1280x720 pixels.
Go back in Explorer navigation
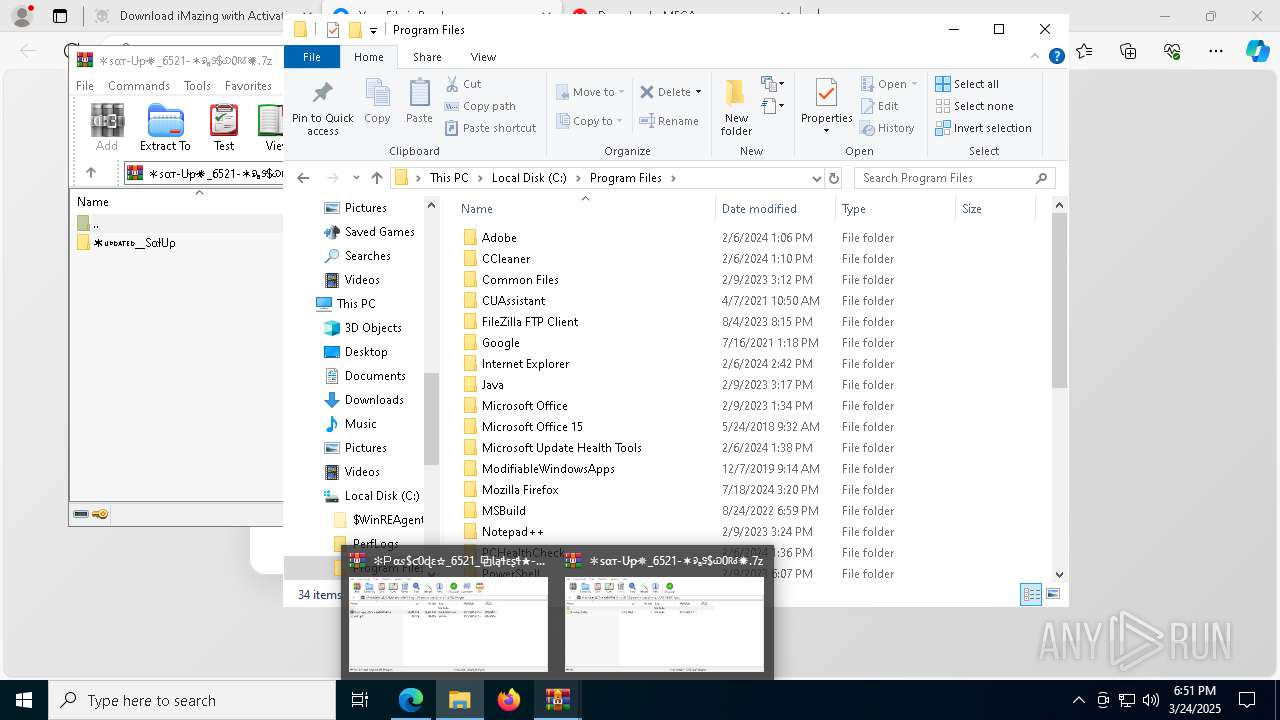point(303,178)
